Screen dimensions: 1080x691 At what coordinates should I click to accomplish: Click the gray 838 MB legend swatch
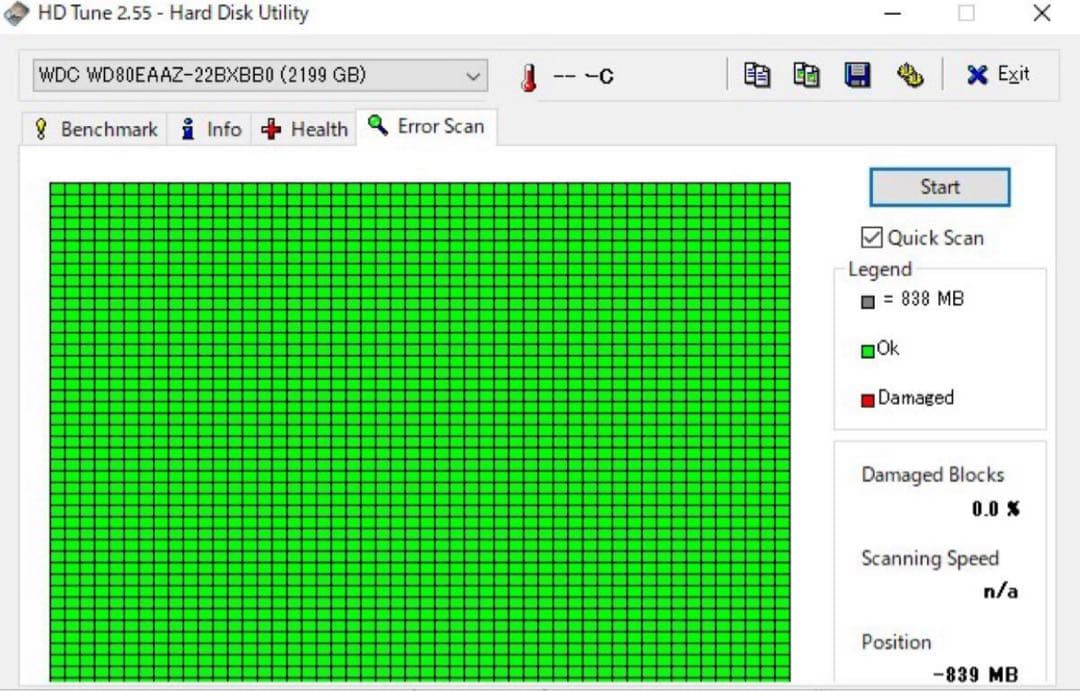pos(867,301)
